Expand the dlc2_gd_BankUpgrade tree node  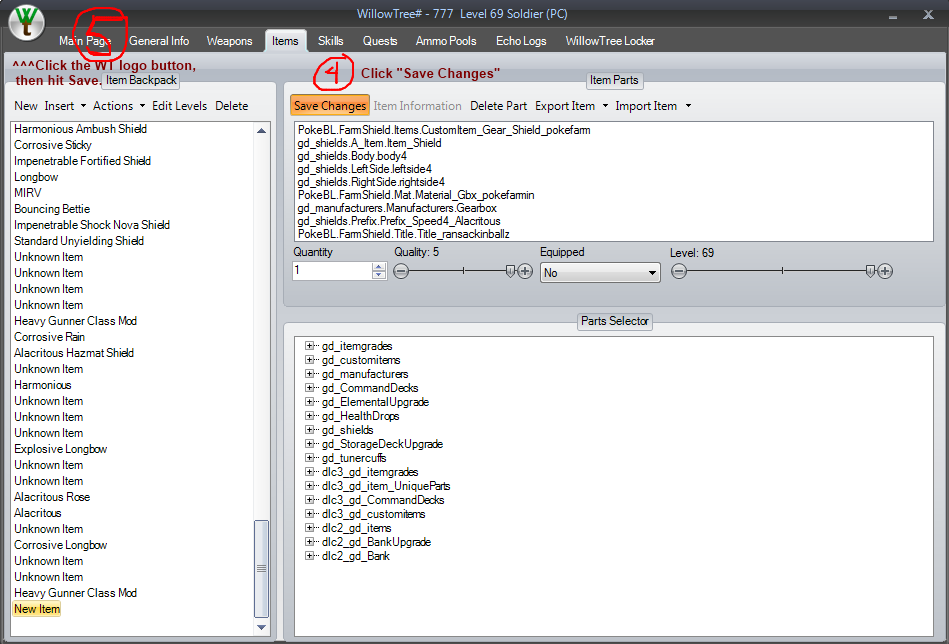(x=309, y=541)
